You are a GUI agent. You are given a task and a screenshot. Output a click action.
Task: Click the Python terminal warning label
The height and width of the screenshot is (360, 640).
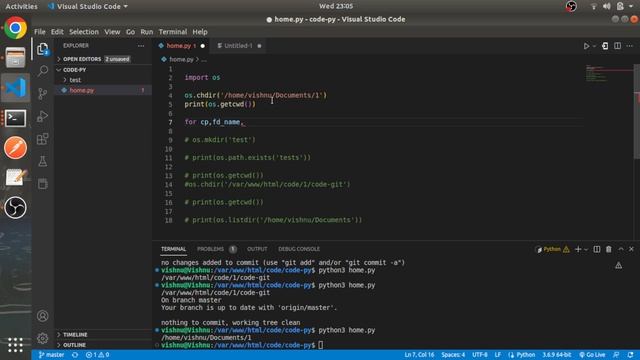(x=552, y=249)
